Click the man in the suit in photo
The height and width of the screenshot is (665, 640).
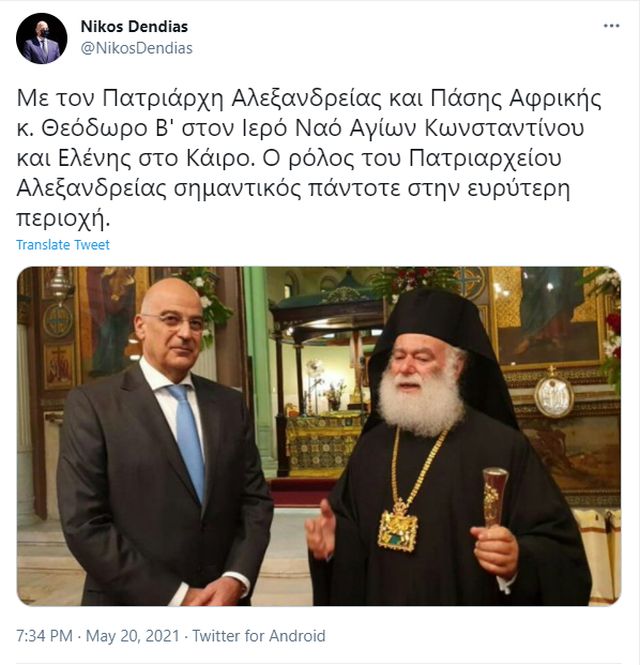[x=163, y=441]
